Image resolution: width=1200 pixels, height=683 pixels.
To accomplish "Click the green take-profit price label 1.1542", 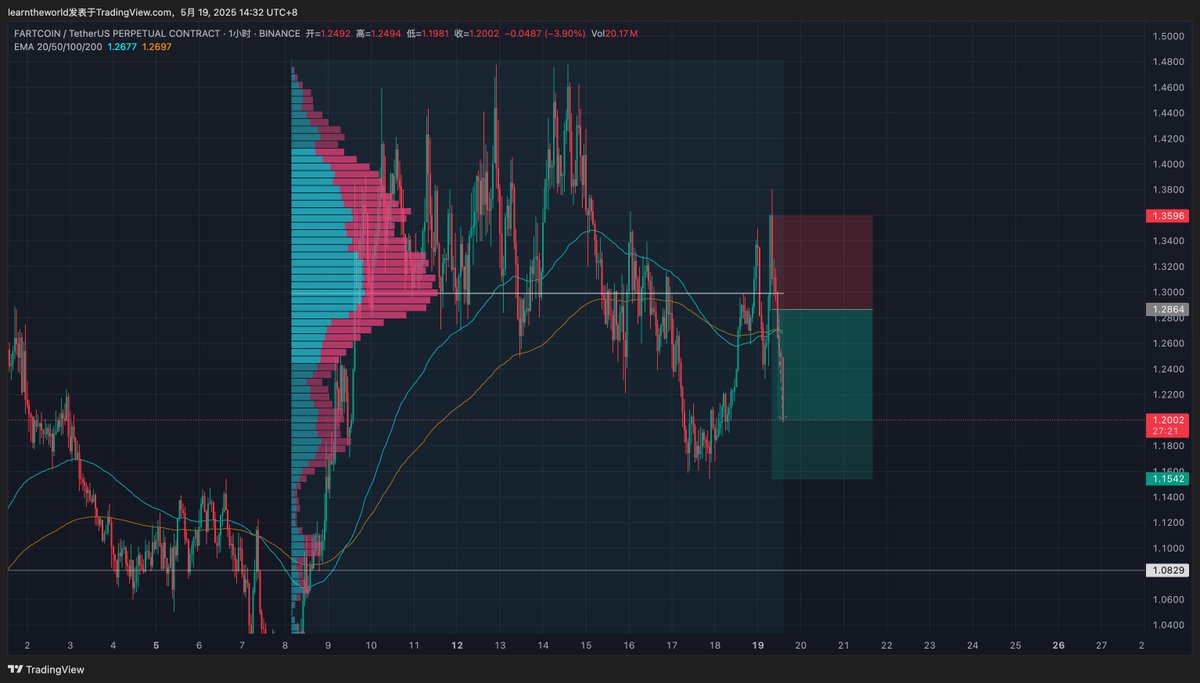I will coord(1167,480).
